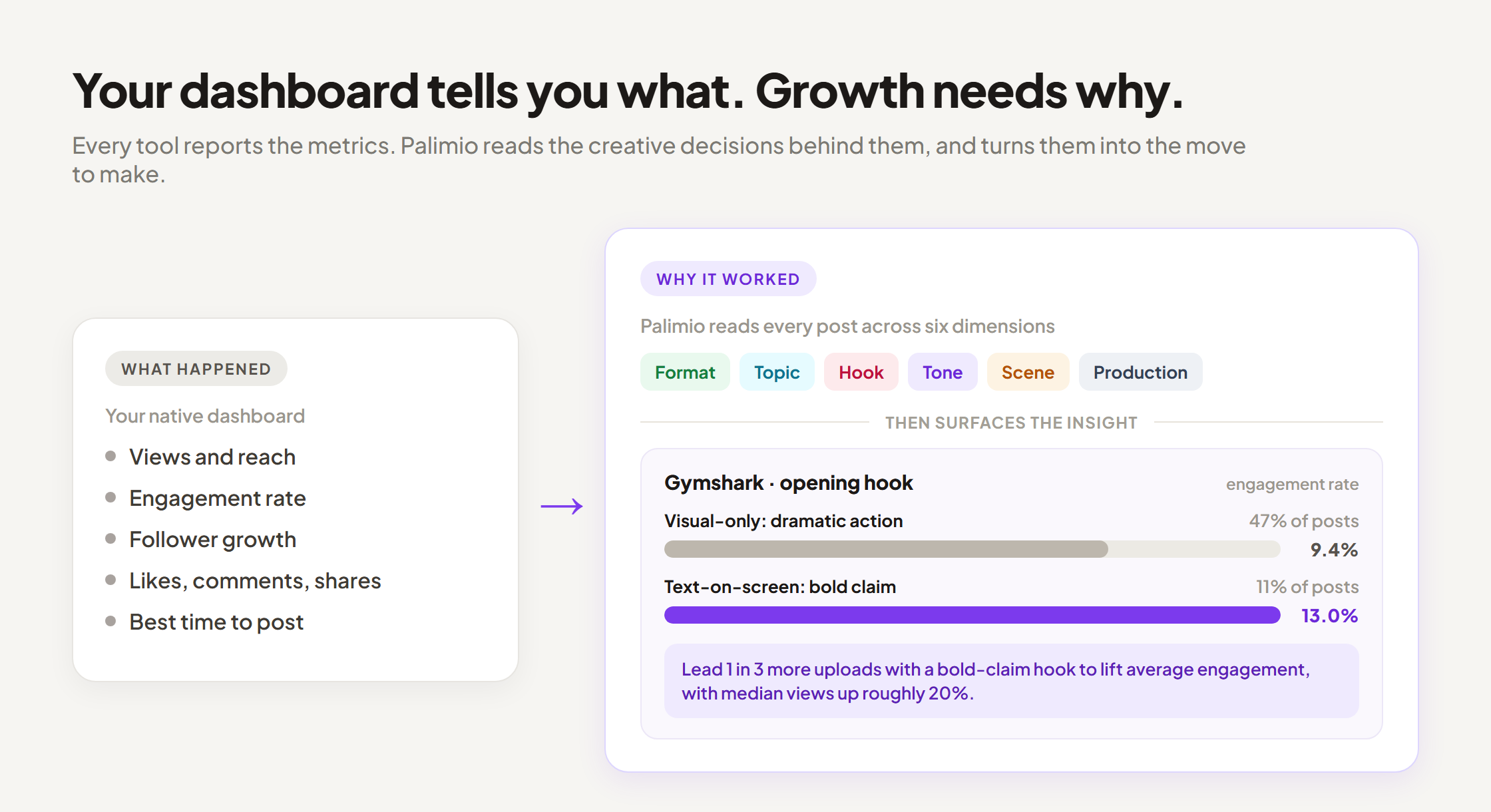Select the Tone dimension tag
1491x812 pixels.
943,372
